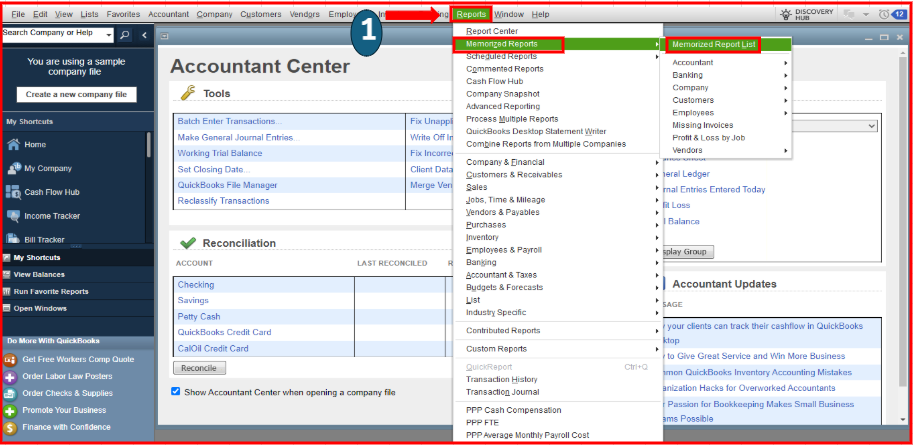Select Run Favorite Reports pane
The image size is (913, 445).
tap(77, 291)
